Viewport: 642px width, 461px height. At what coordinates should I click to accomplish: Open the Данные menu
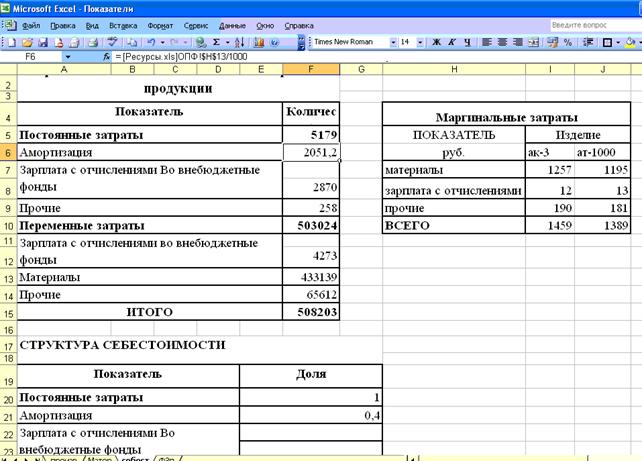(x=232, y=26)
